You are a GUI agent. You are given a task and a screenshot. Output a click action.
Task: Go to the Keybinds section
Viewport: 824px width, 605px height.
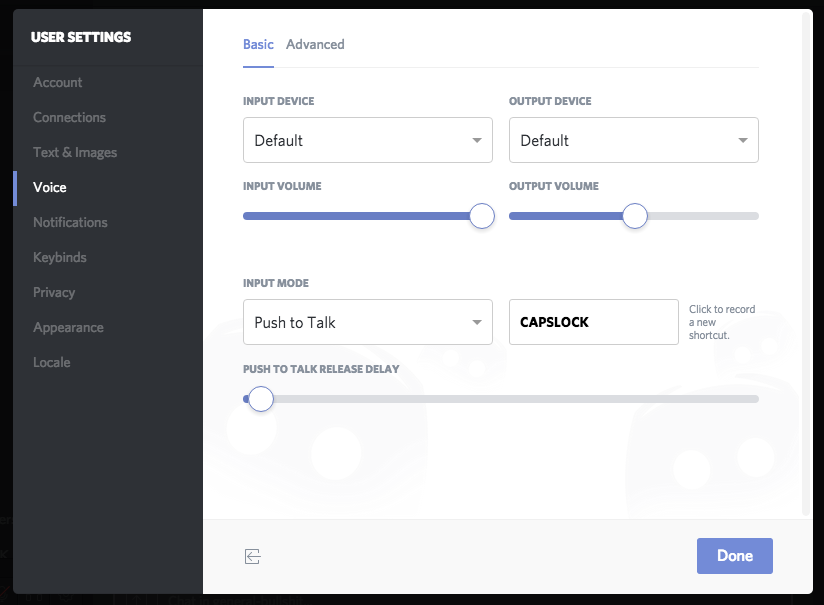tap(59, 258)
